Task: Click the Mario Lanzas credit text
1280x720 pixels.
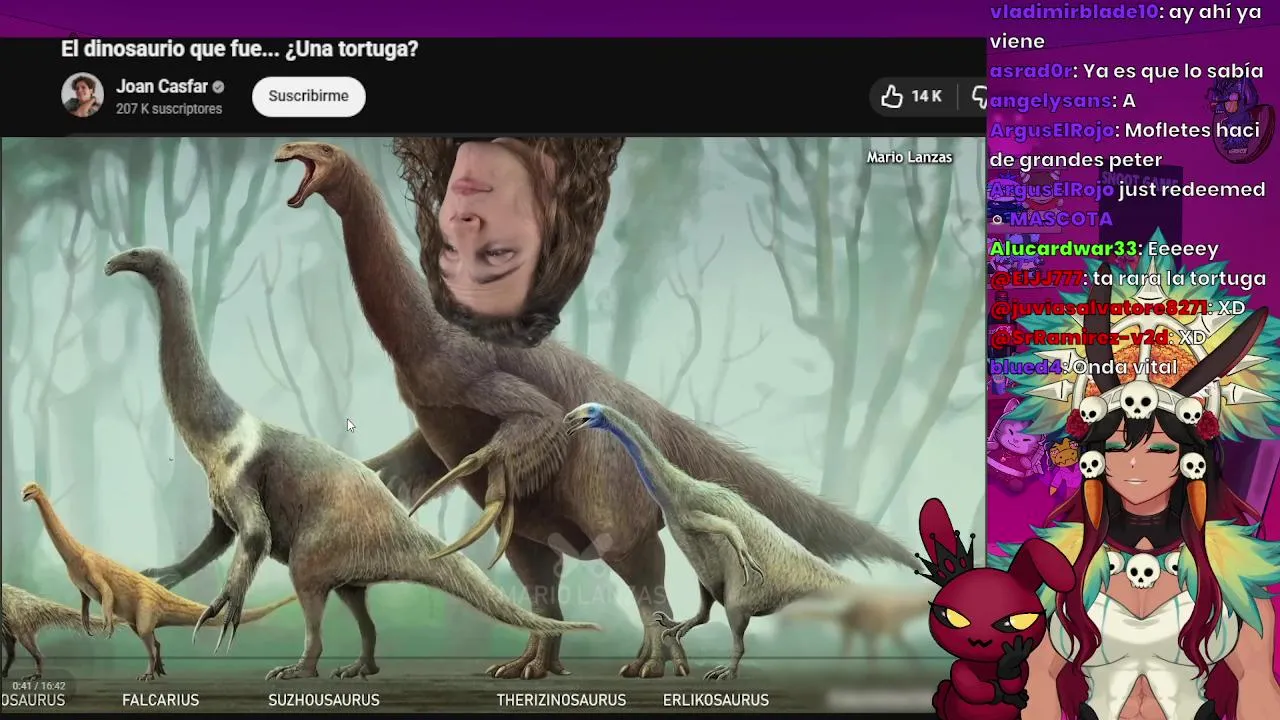Action: click(x=909, y=157)
